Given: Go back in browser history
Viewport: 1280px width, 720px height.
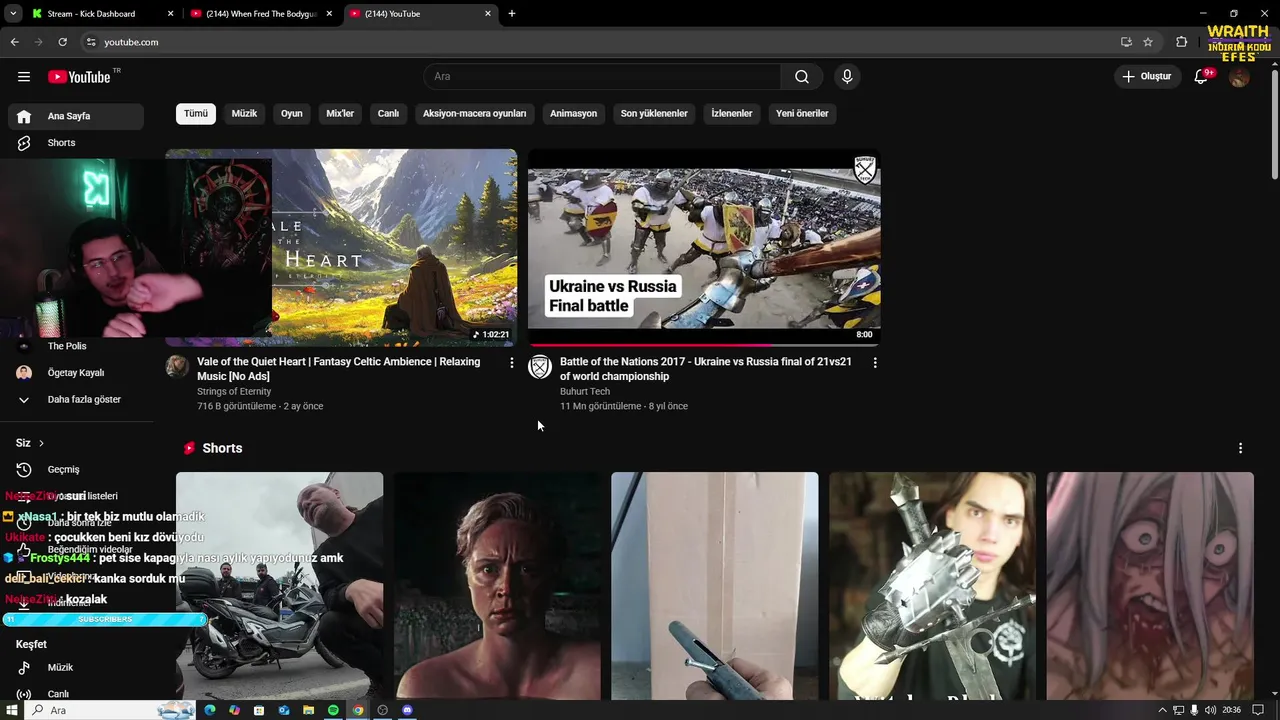Looking at the screenshot, I should point(14,42).
